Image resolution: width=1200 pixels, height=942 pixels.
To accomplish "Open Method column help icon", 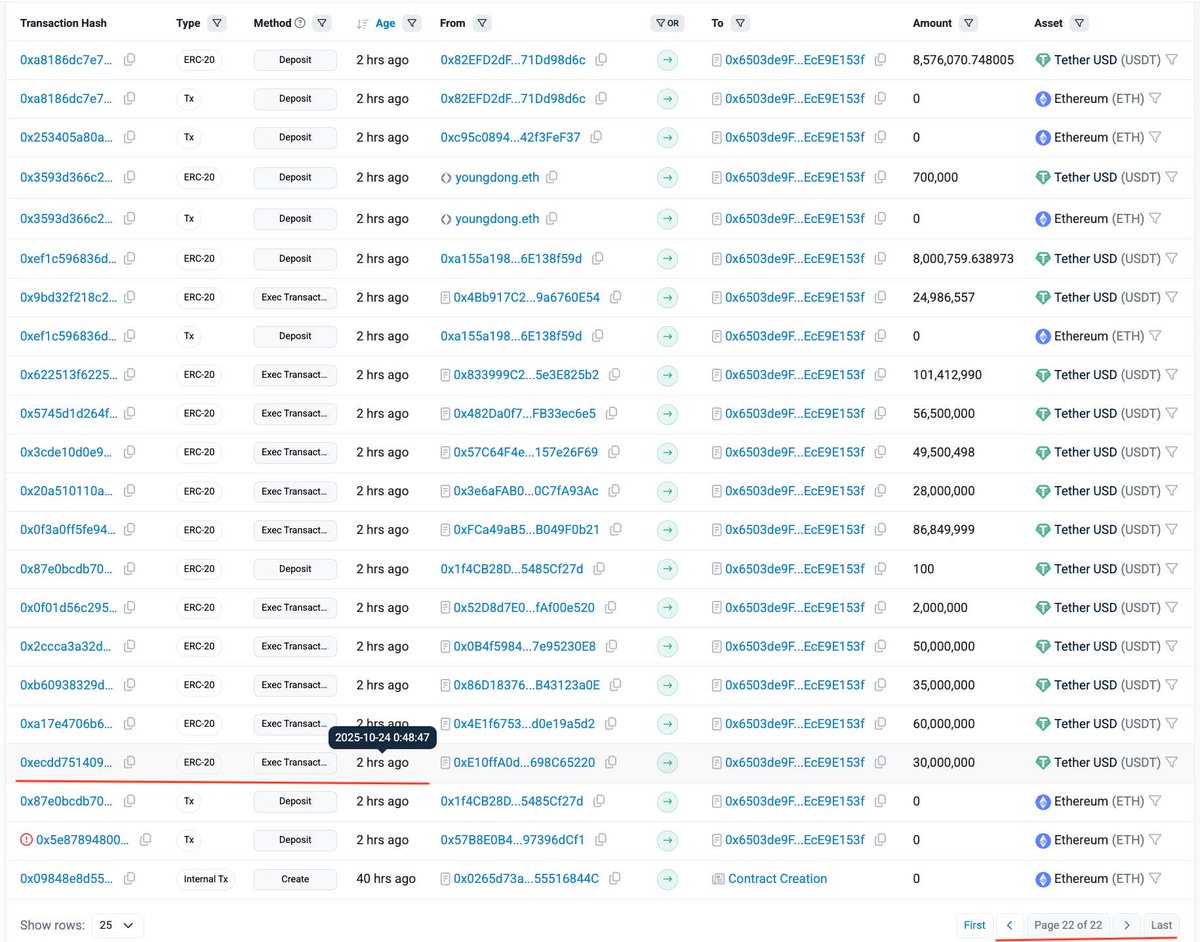I will pyautogui.click(x=300, y=23).
